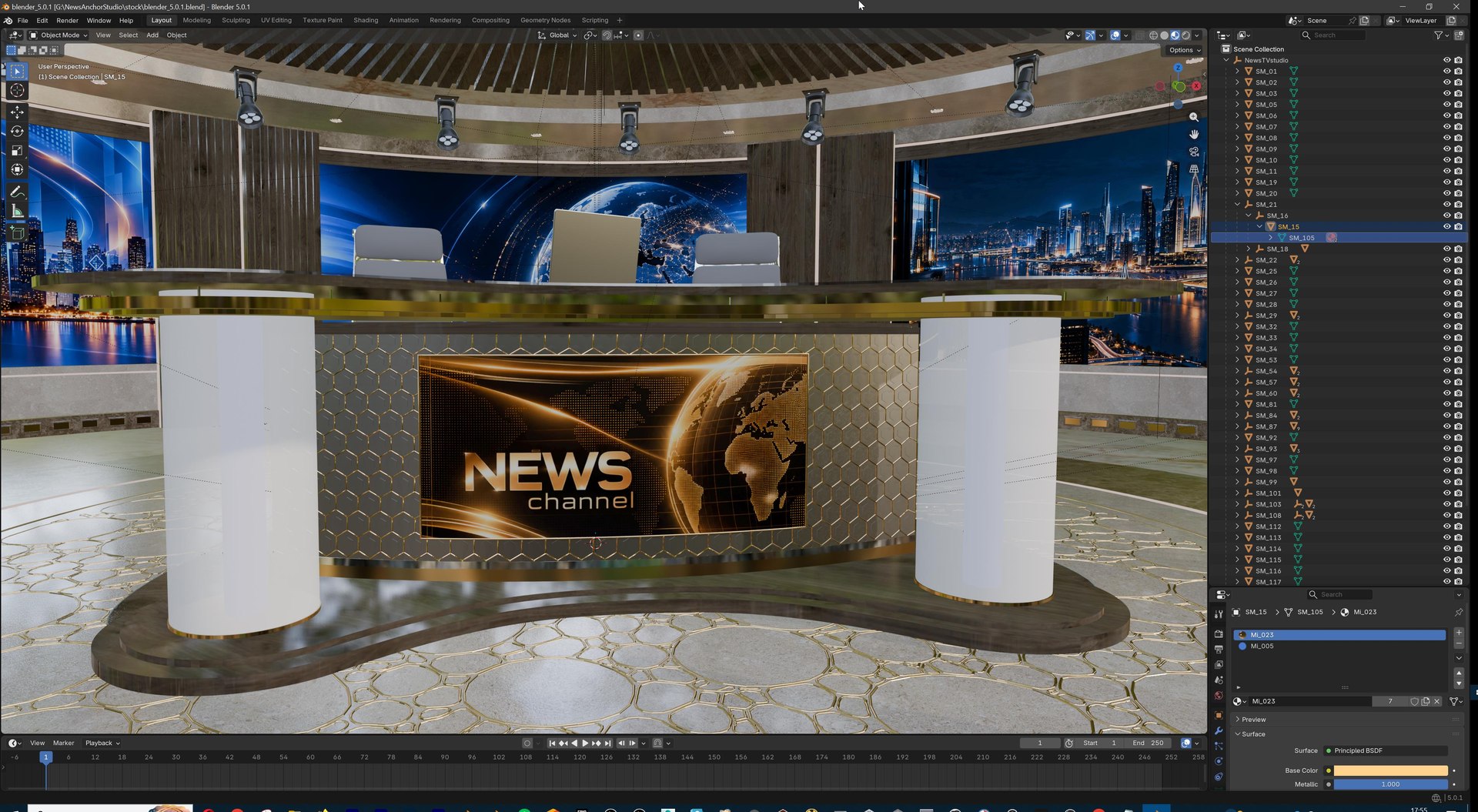Click the End frame field in timeline
This screenshot has height=812, width=1478.
(1148, 743)
